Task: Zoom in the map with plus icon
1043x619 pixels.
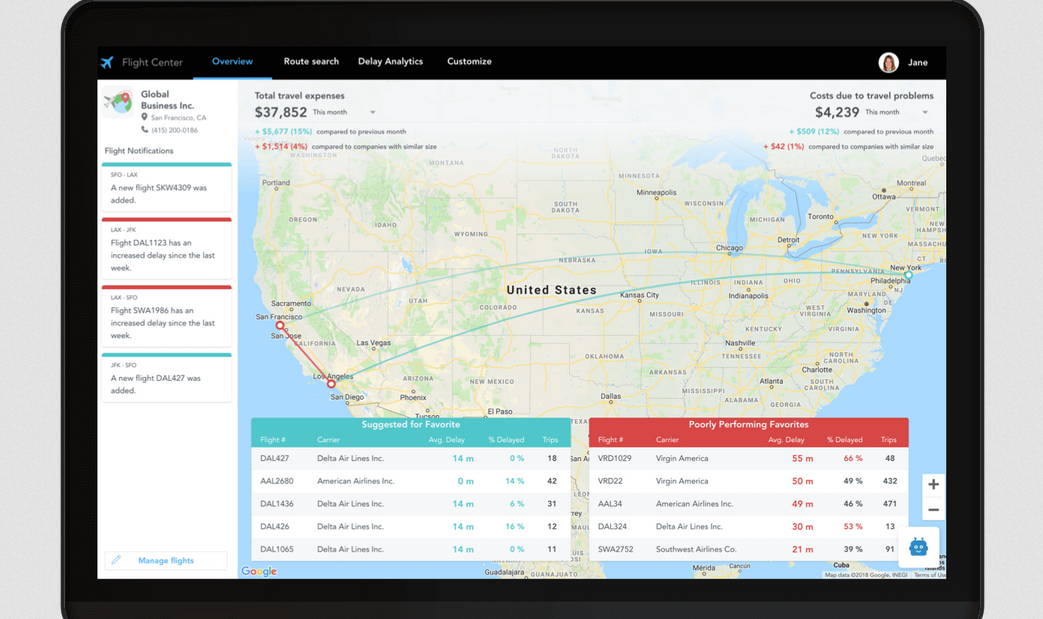Action: click(933, 485)
